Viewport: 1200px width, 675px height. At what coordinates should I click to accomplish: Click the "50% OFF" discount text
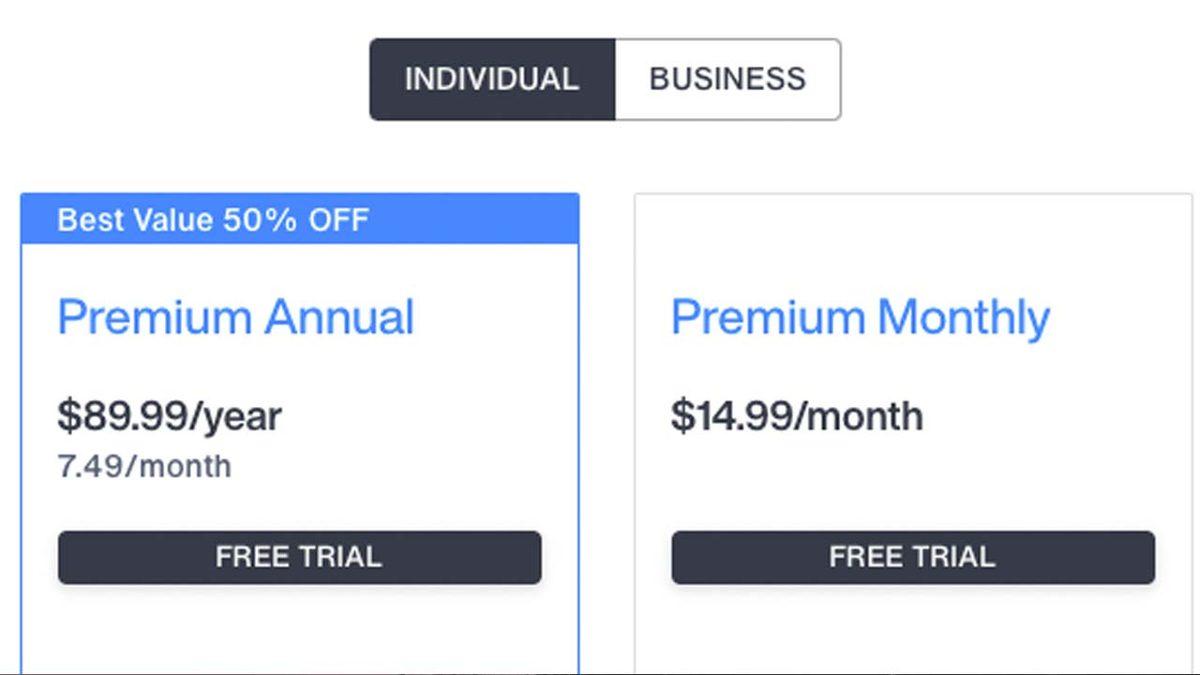tap(296, 219)
